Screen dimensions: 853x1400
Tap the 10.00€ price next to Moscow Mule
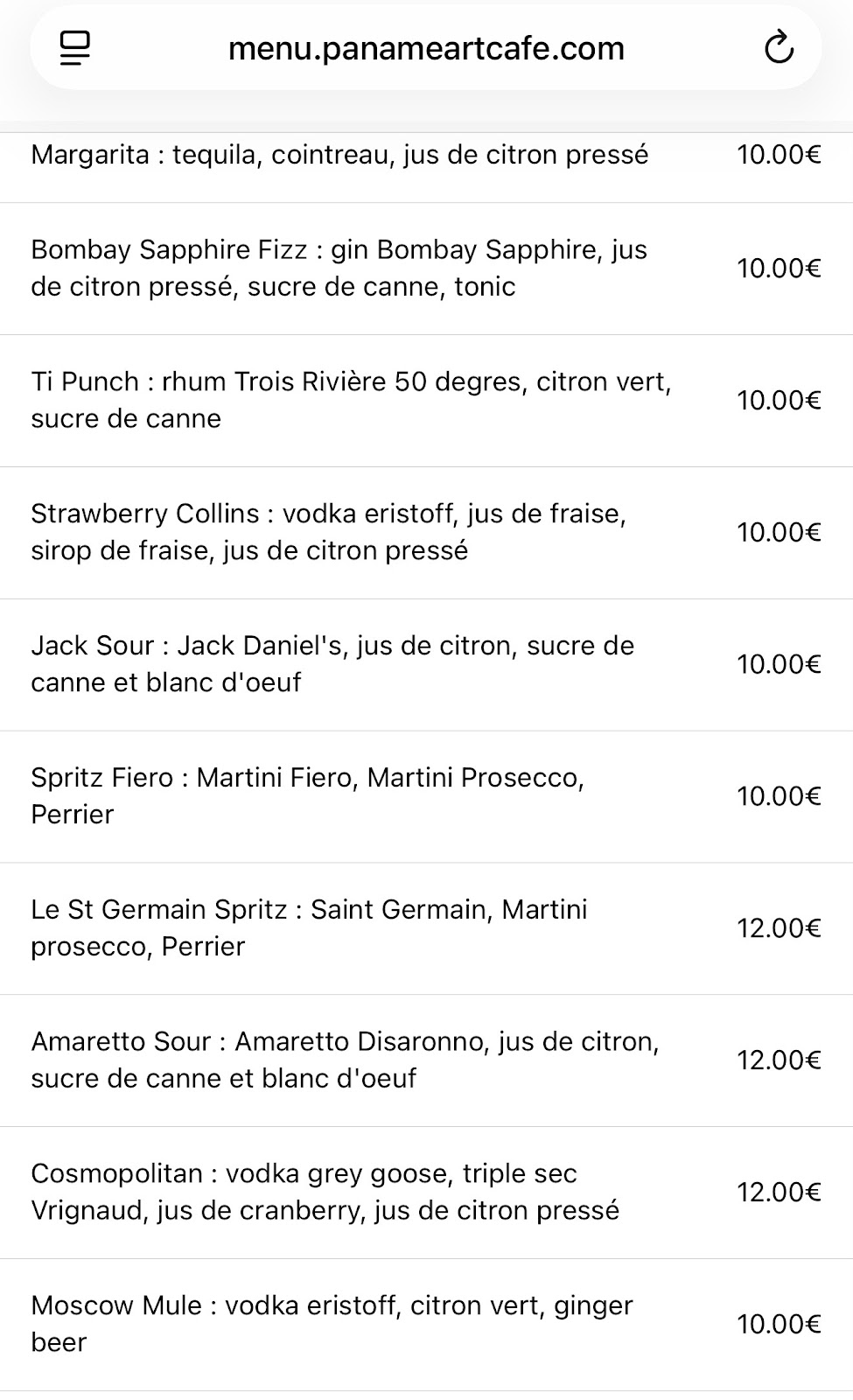(x=779, y=1325)
